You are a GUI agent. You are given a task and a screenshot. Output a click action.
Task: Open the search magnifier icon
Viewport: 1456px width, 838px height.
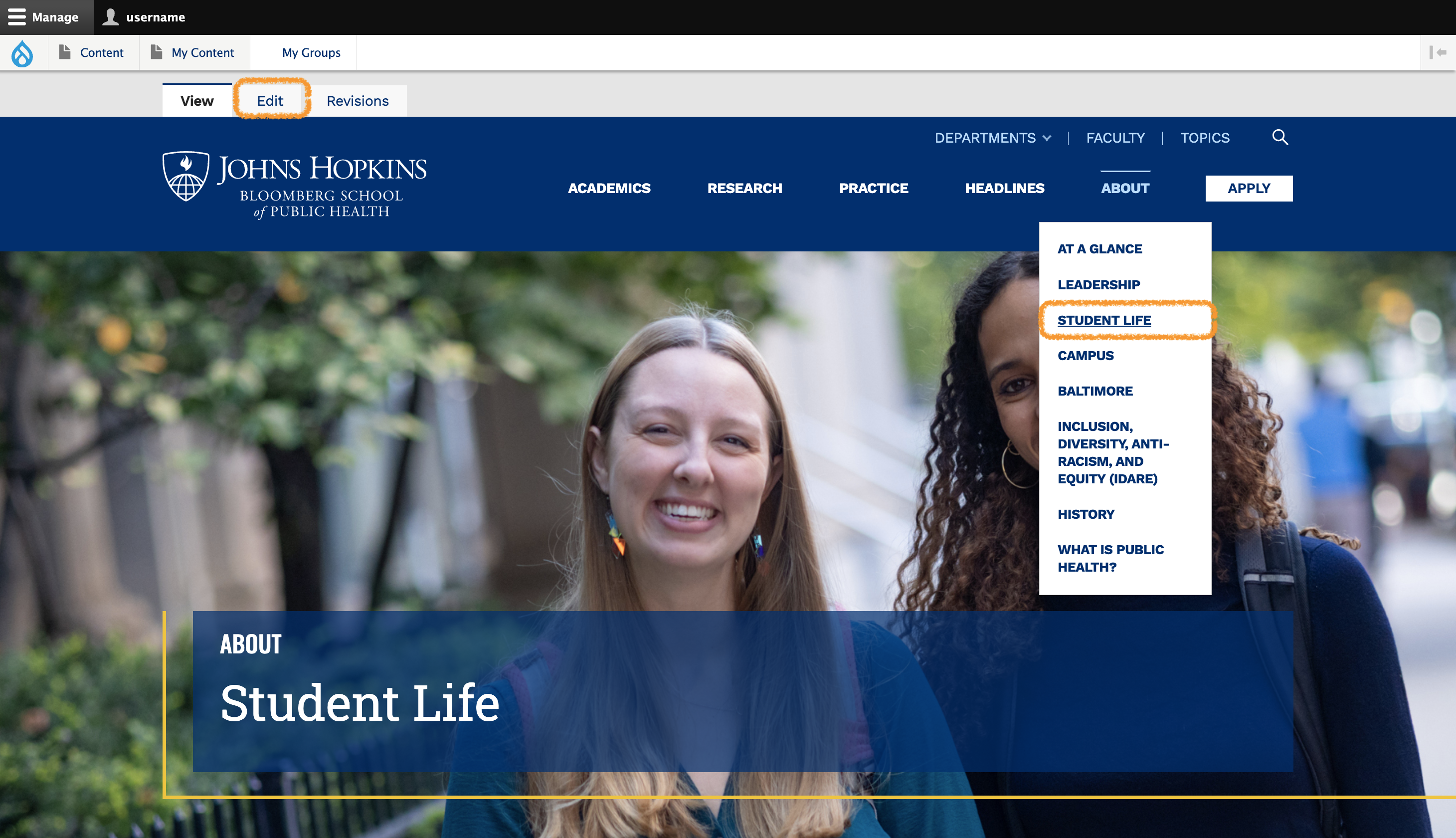[1280, 138]
